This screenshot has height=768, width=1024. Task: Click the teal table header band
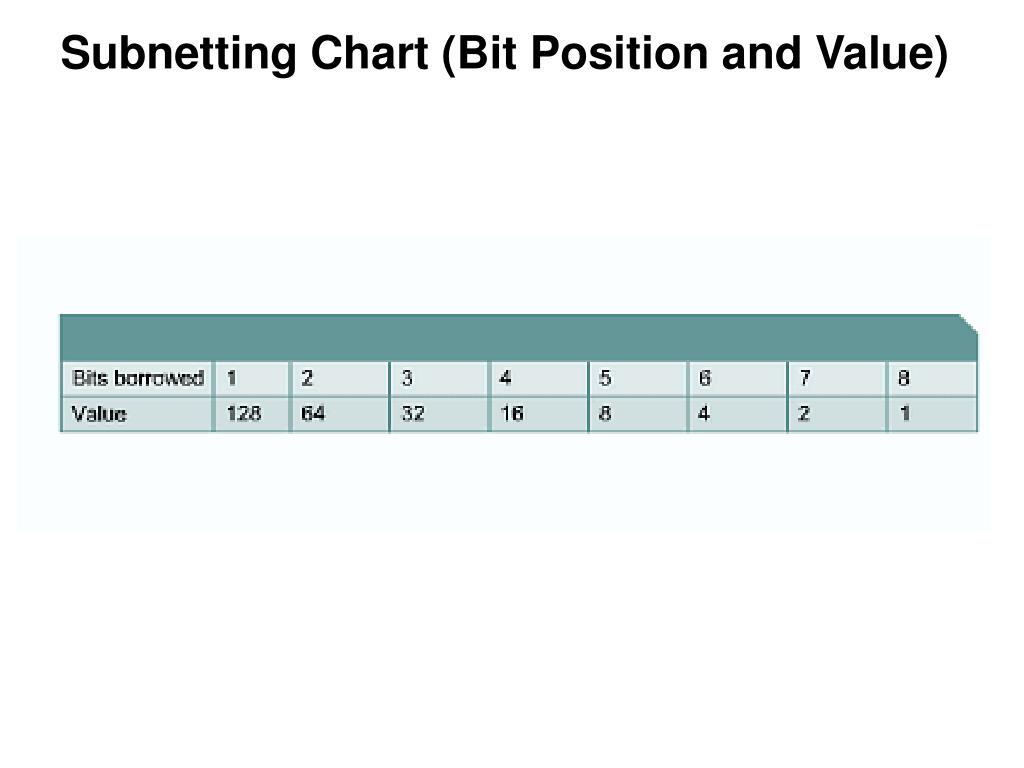tap(519, 338)
